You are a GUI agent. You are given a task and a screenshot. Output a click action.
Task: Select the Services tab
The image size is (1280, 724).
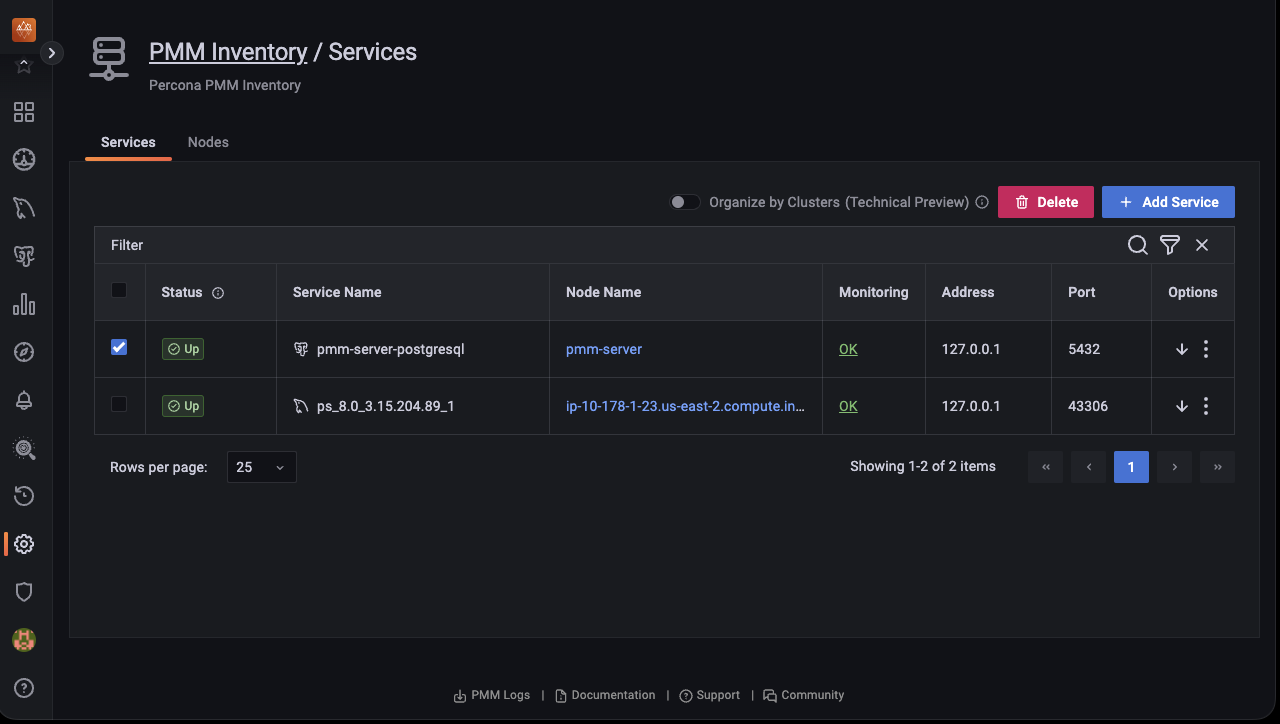(128, 142)
